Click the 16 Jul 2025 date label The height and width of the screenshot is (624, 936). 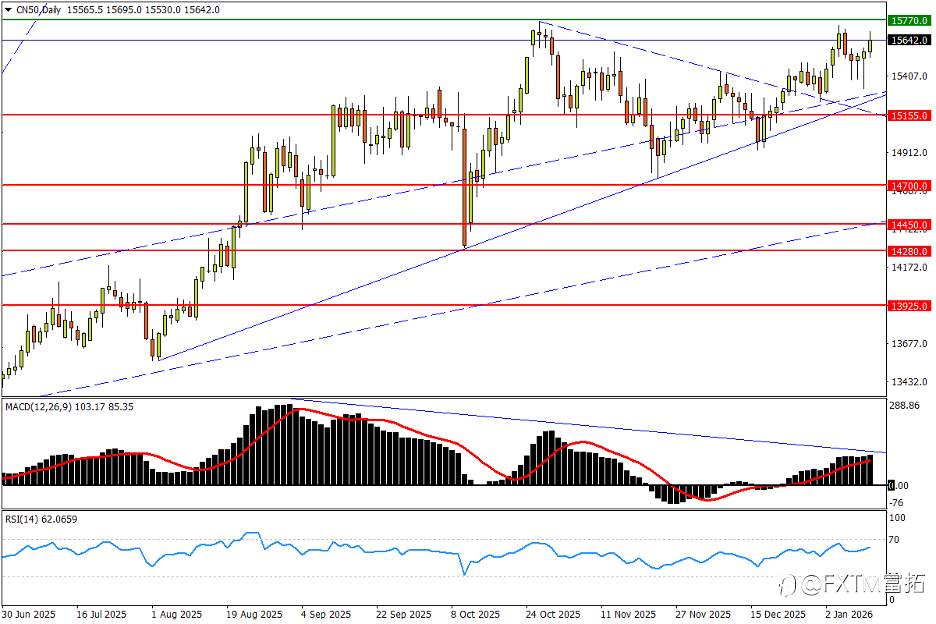click(101, 614)
